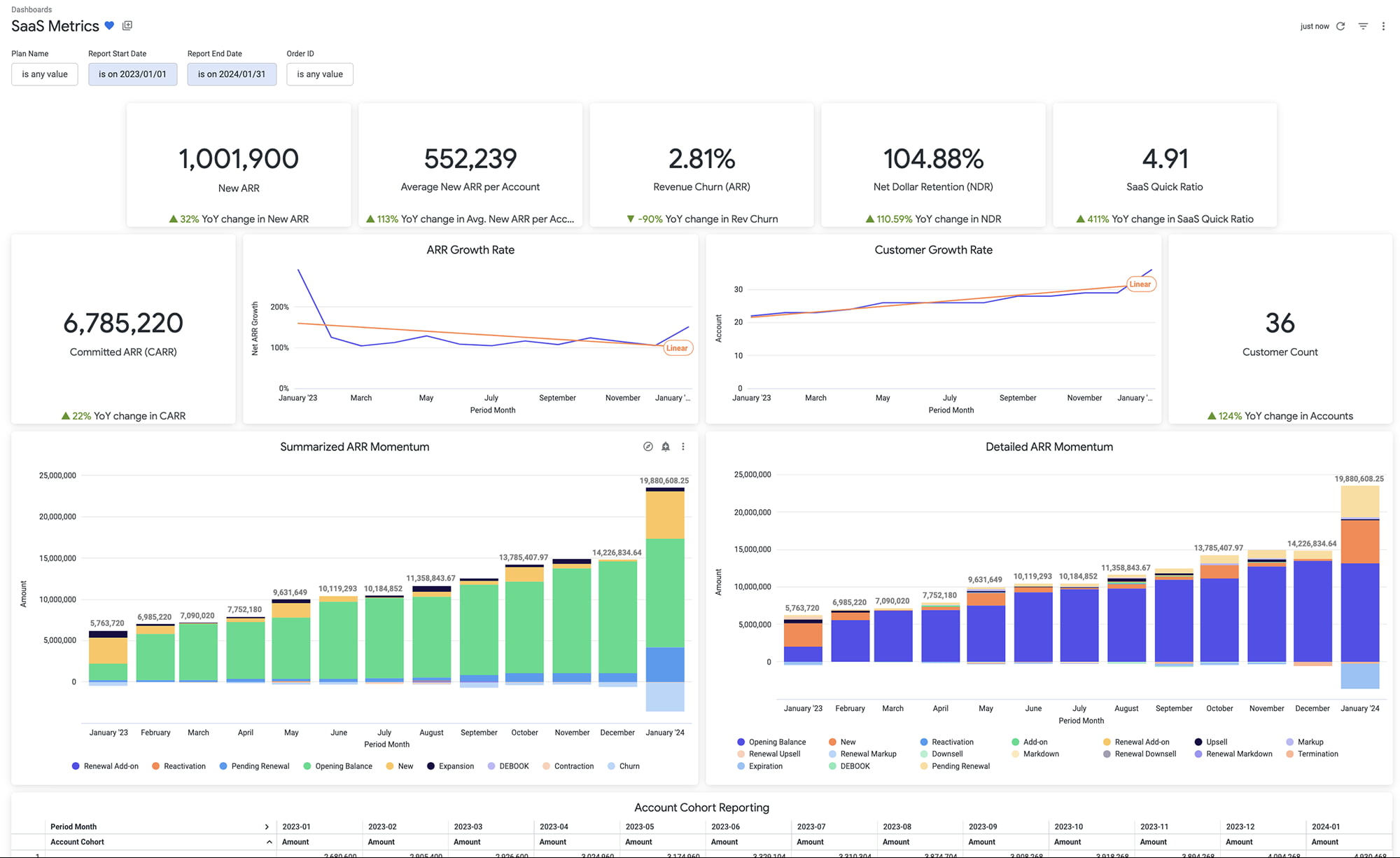Screen dimensions: 1400x858
Task: Click the copy dashboard icon beside the title
Action: tap(127, 25)
